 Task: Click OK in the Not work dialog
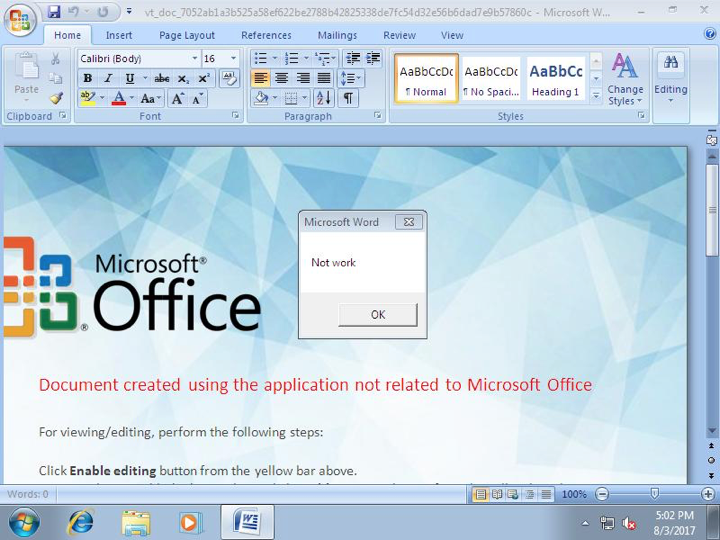coord(378,315)
